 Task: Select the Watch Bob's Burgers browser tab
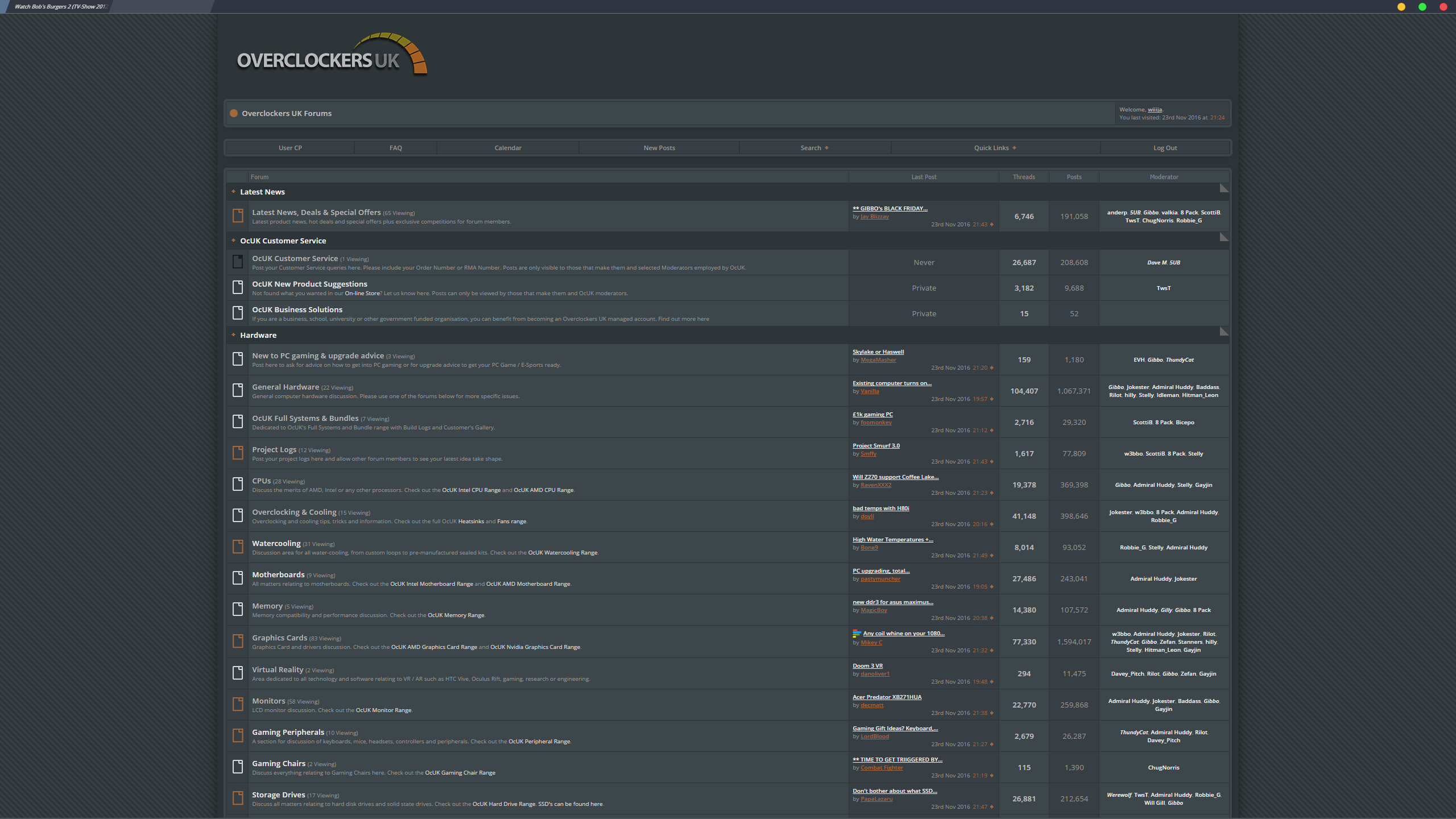point(60,7)
